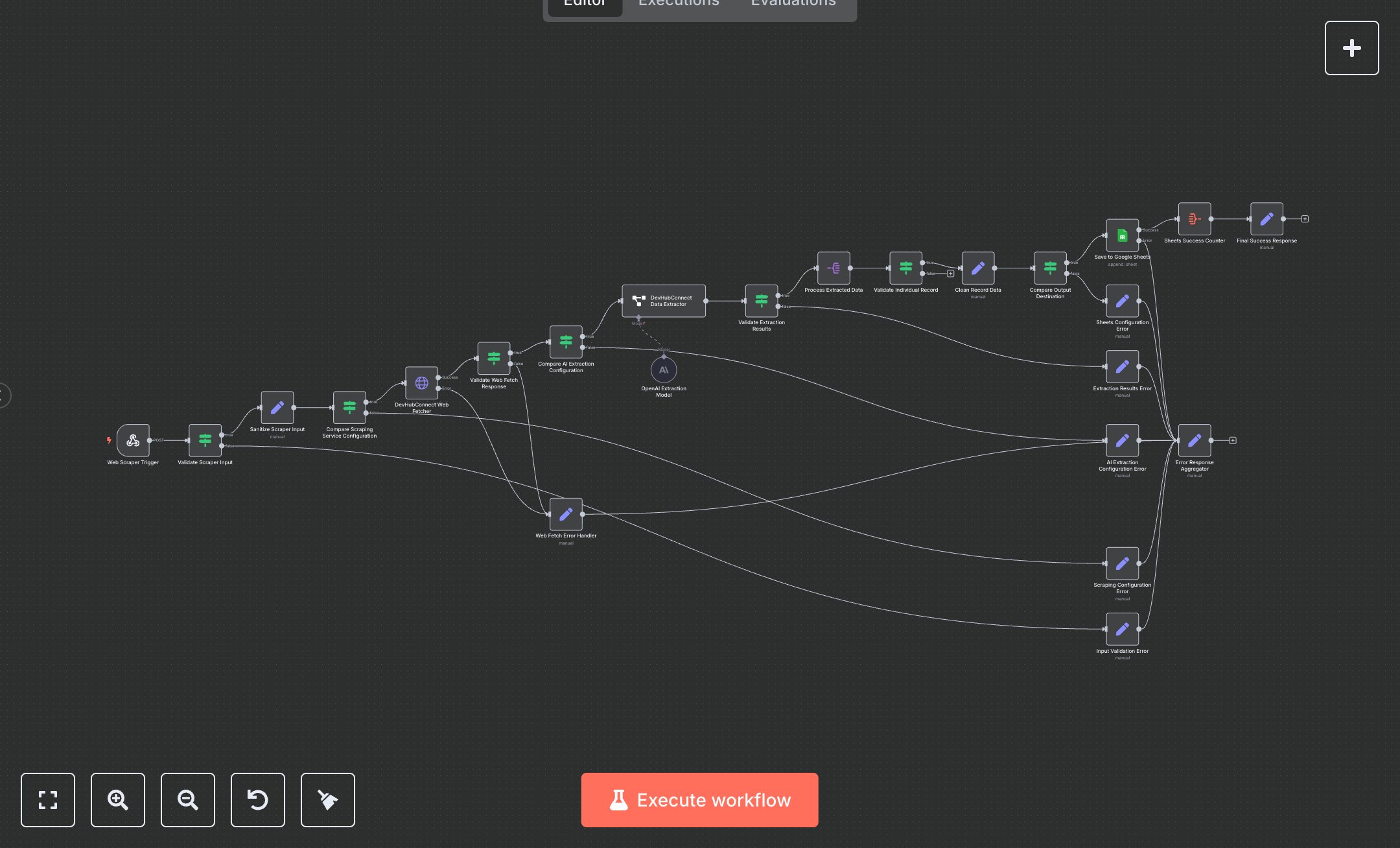Screen dimensions: 1400x848
Task: Select the OpenAI Extraction Model node
Action: point(663,370)
